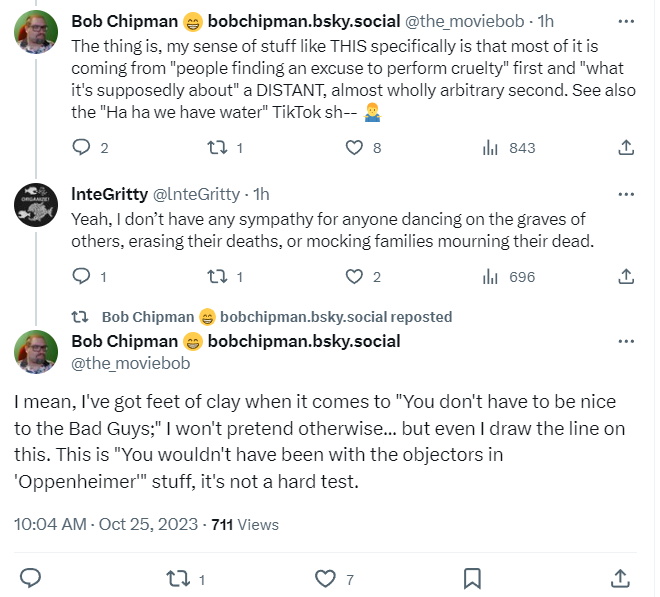Open InteGritty's profile name link
Image resolution: width=660 pixels, height=597 pixels.
[x=108, y=193]
